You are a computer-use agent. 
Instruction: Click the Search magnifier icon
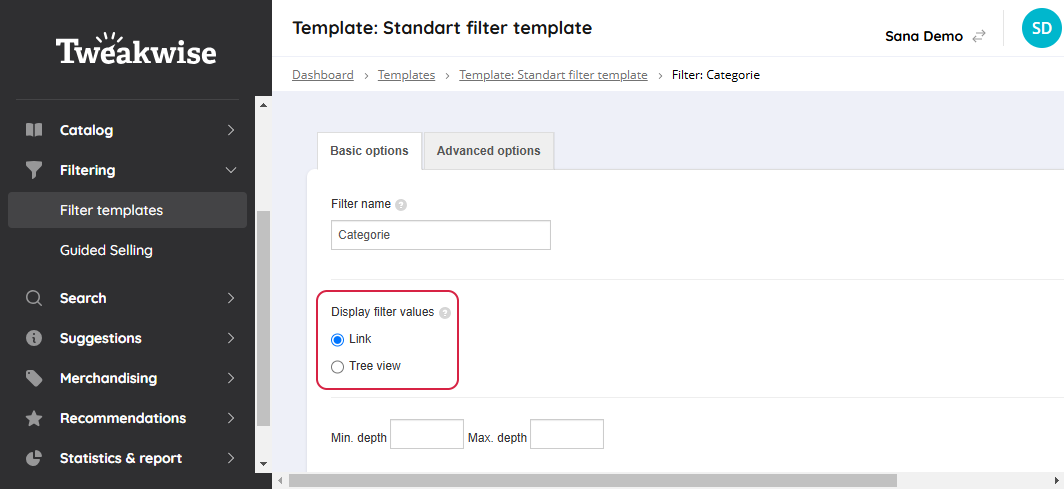pyautogui.click(x=34, y=298)
